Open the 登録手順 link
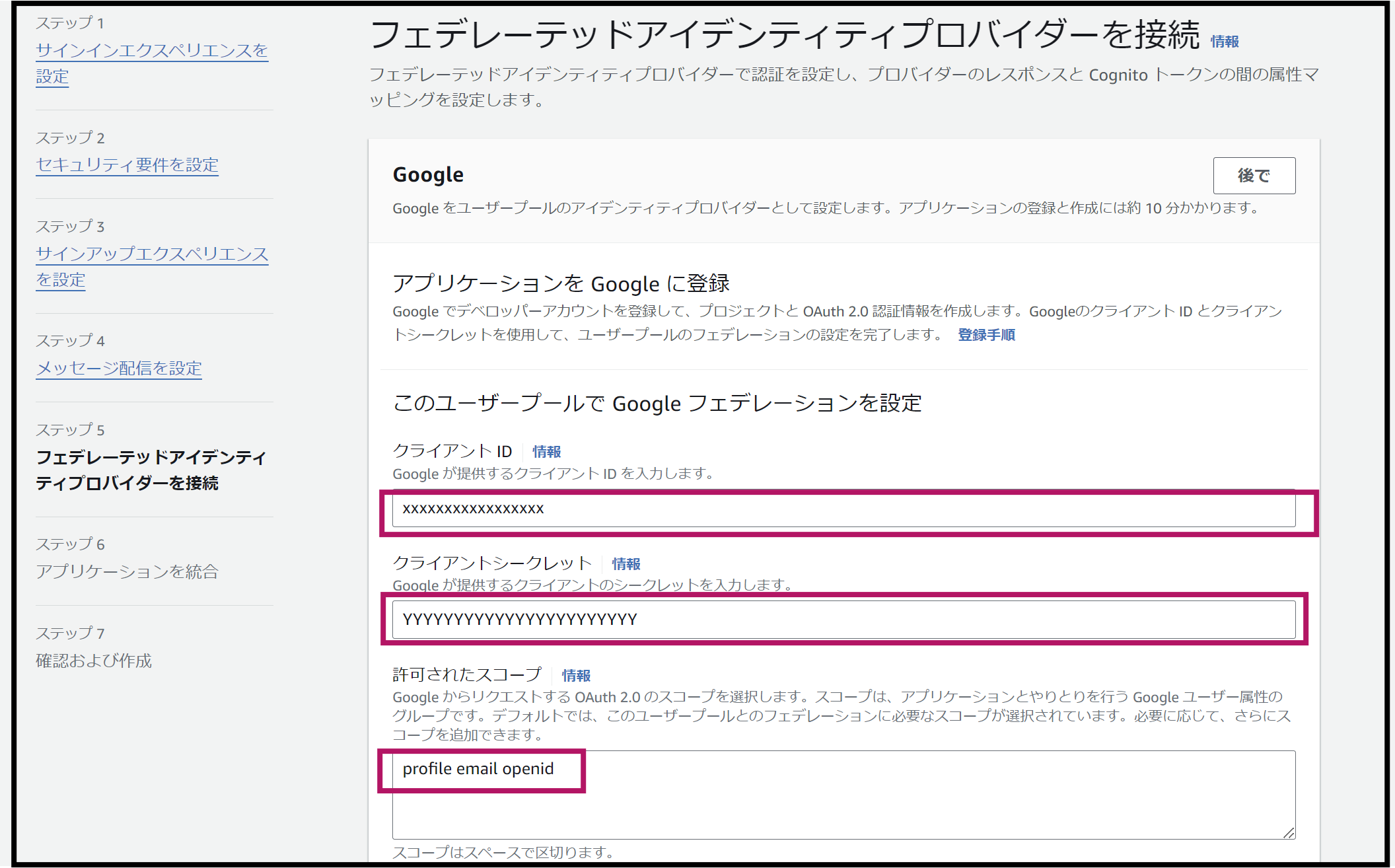Screen dimensions: 1395x868 click(987, 335)
